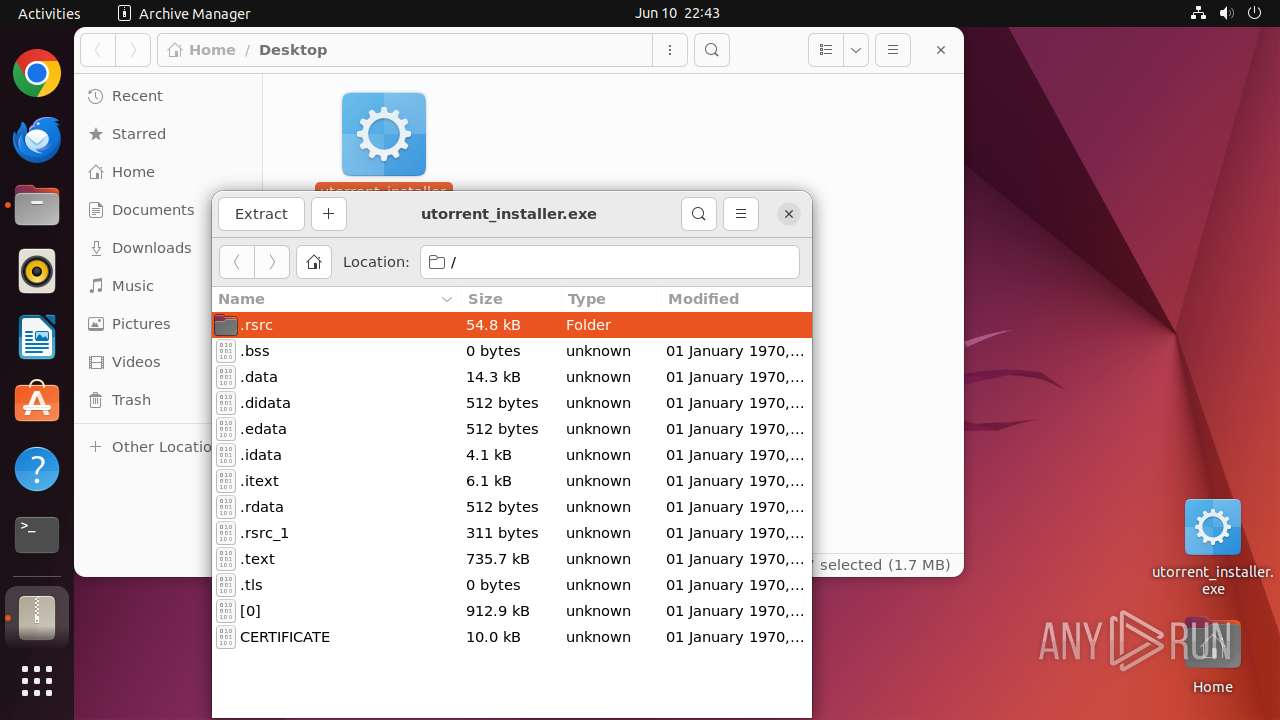Select the .rdata file entry

click(x=512, y=507)
